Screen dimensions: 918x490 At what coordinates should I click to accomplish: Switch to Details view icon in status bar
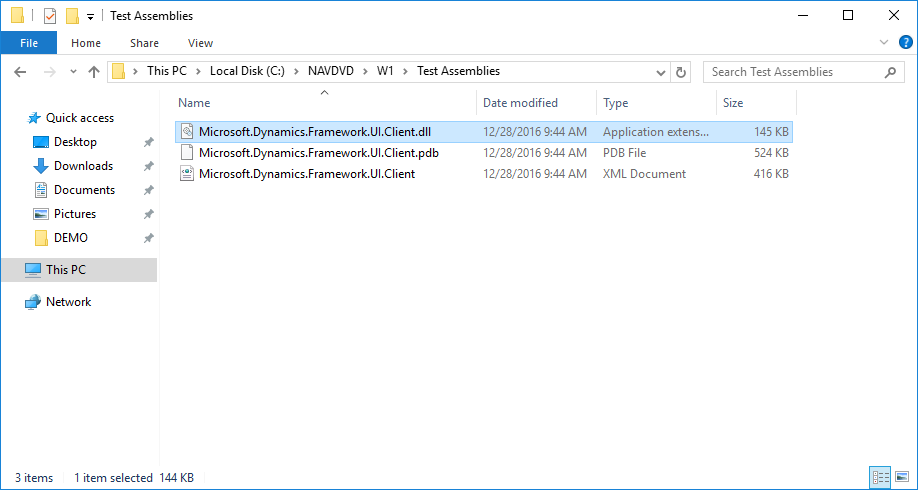[x=880, y=478]
